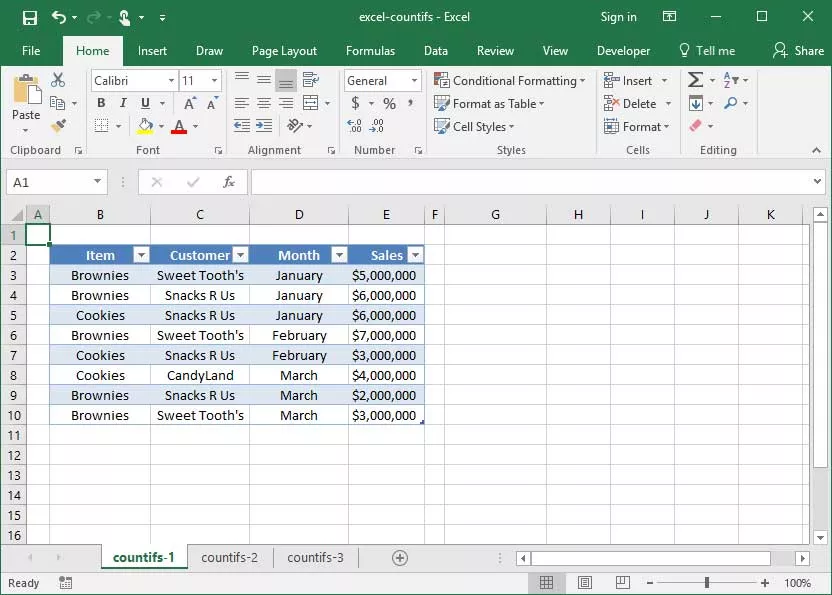Click the Paste clipboard icon
The image size is (832, 595).
[x=26, y=89]
